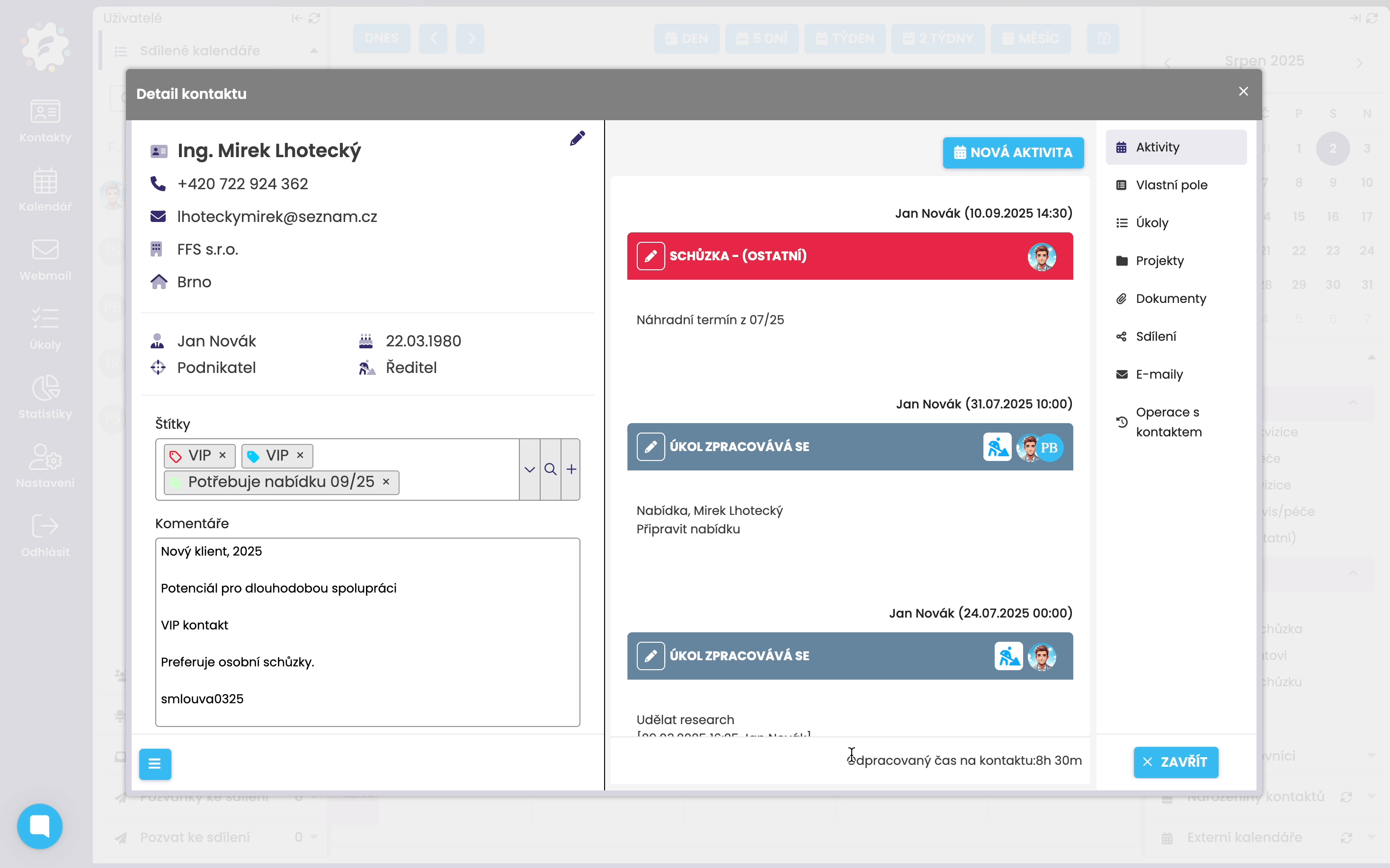
Task: Click the Nová aktivita button
Action: click(x=1013, y=153)
